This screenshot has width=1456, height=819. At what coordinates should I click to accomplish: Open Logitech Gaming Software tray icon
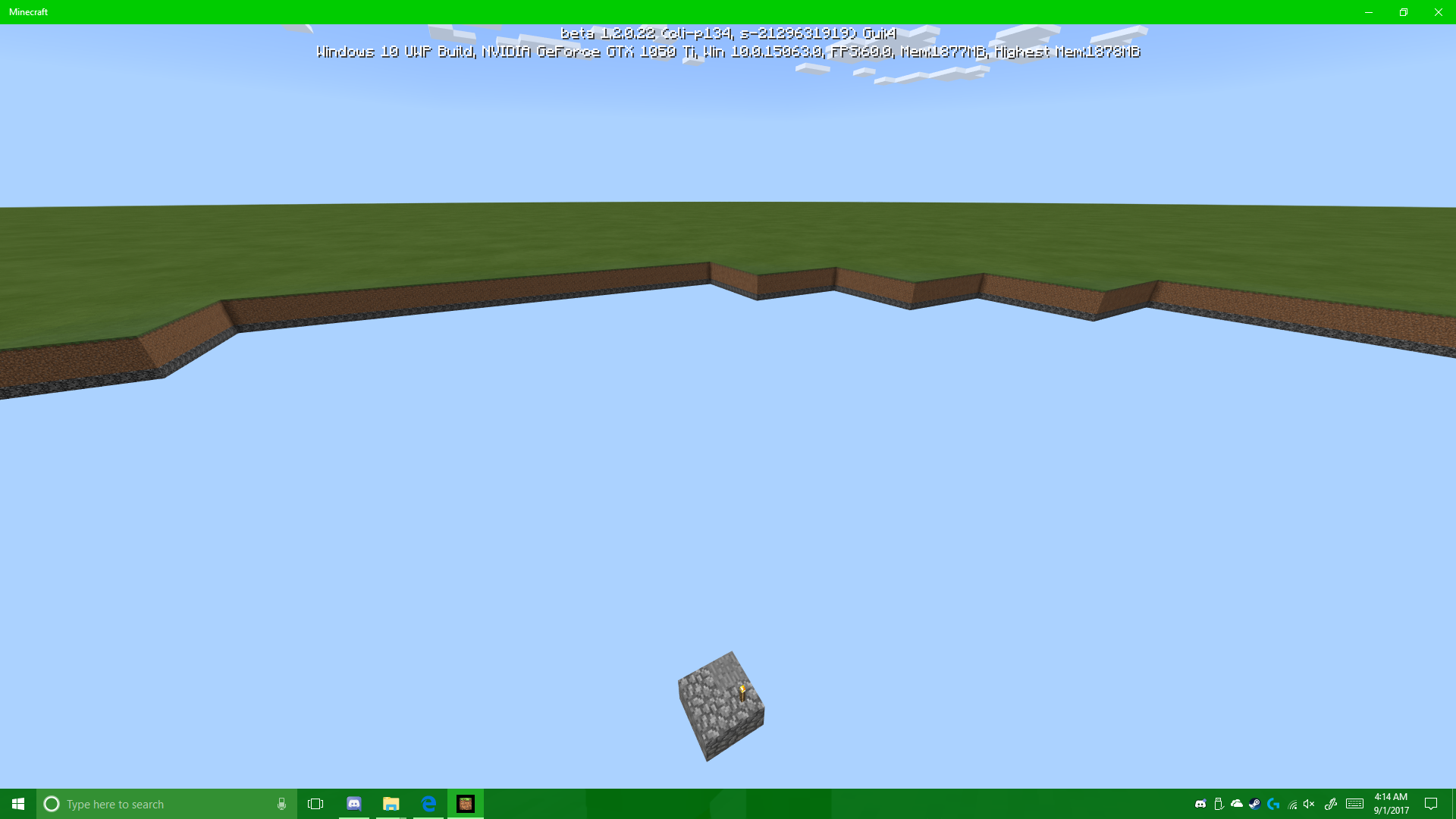(x=1273, y=804)
